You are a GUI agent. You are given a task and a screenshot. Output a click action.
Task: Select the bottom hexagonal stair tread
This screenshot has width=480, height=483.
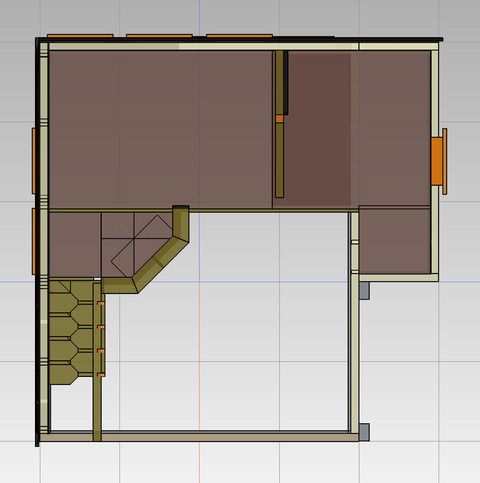[x=63, y=374]
